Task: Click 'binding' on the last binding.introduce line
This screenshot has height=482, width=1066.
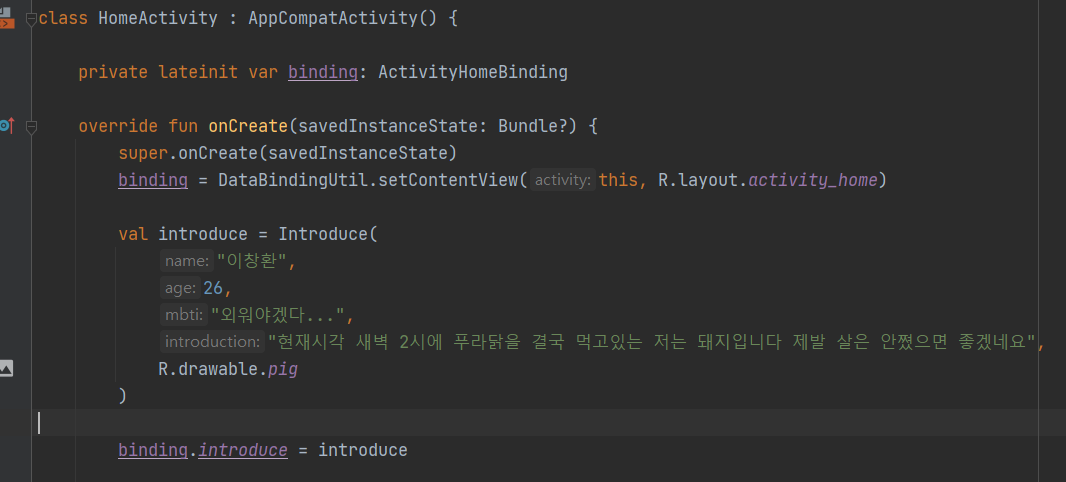Action: pos(153,450)
